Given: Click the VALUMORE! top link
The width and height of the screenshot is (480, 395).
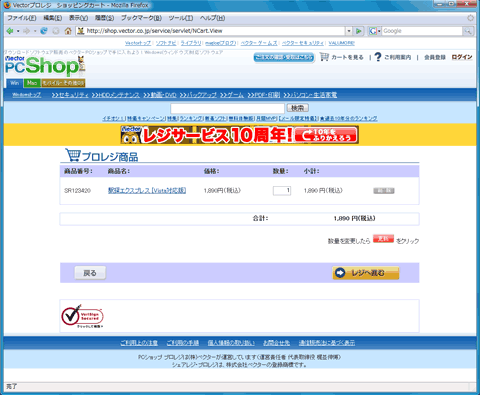Looking at the screenshot, I should 342,43.
